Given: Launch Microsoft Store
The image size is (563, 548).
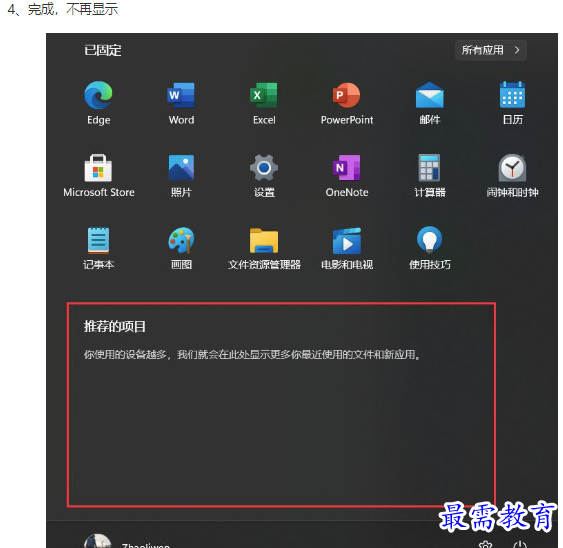Looking at the screenshot, I should point(99,175).
